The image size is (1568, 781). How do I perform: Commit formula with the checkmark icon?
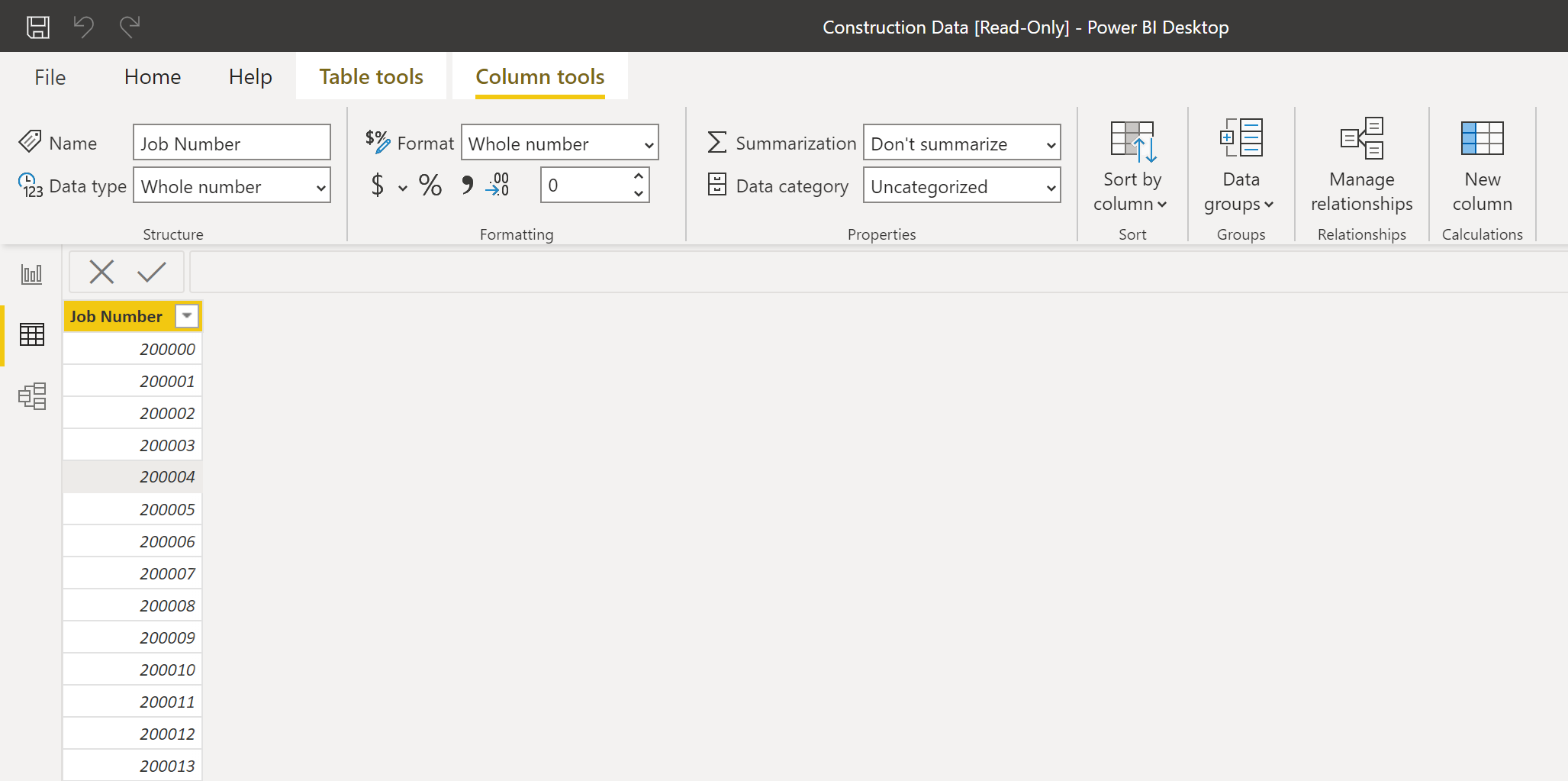(152, 272)
